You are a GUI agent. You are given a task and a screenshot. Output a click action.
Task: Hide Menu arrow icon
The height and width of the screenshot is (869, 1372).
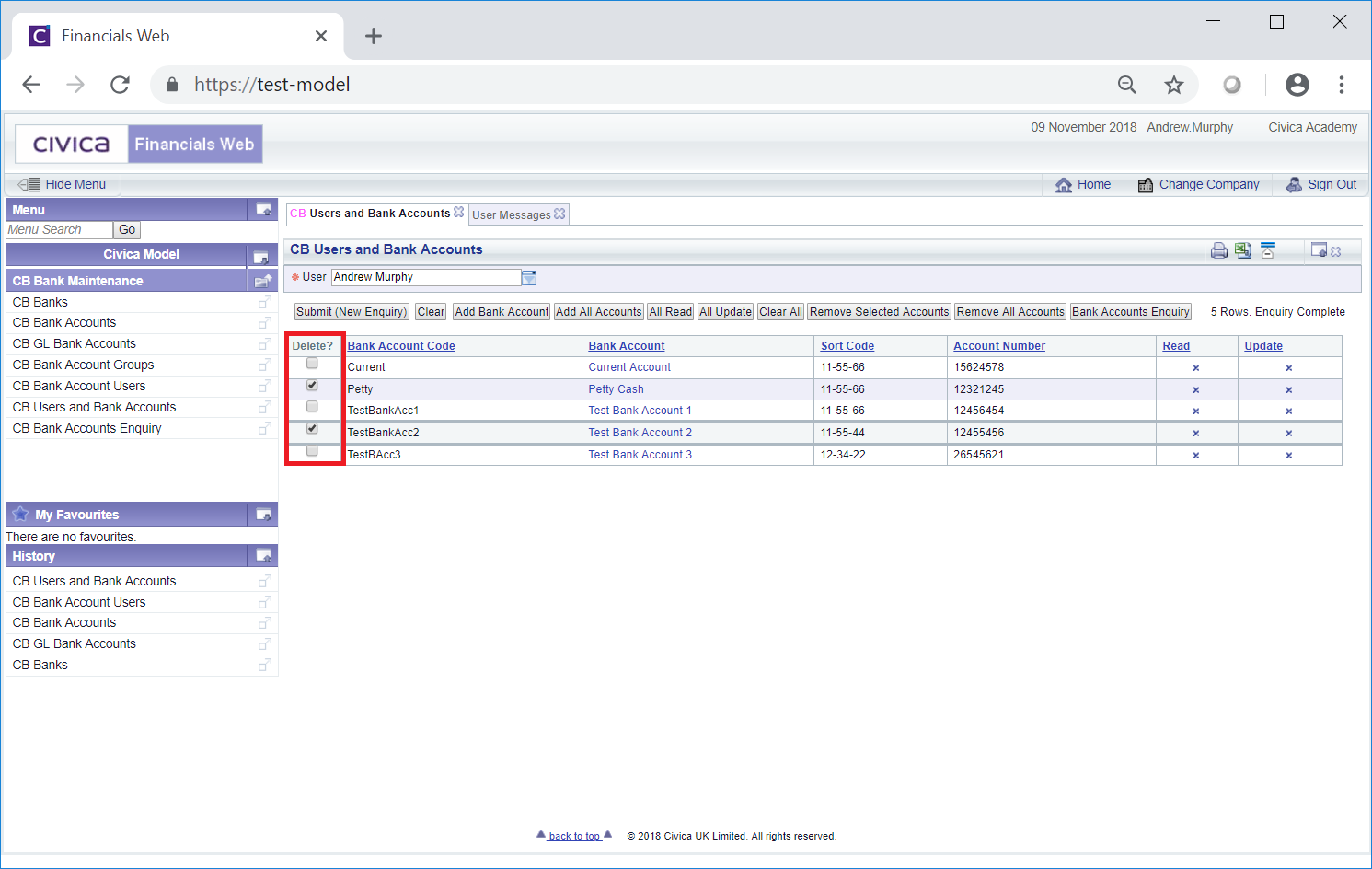pos(29,184)
